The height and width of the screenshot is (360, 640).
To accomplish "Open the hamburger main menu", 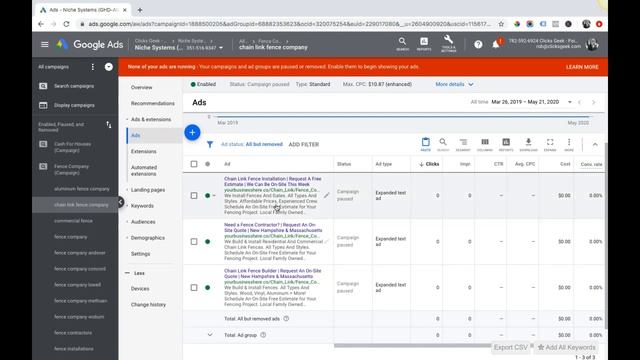I will (44, 44).
